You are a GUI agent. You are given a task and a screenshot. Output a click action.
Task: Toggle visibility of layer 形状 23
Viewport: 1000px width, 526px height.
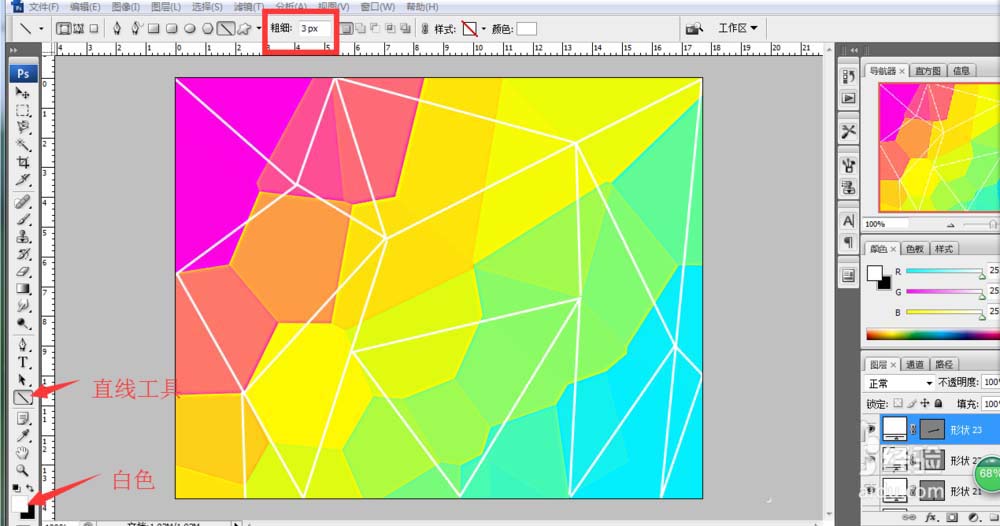pyautogui.click(x=870, y=428)
